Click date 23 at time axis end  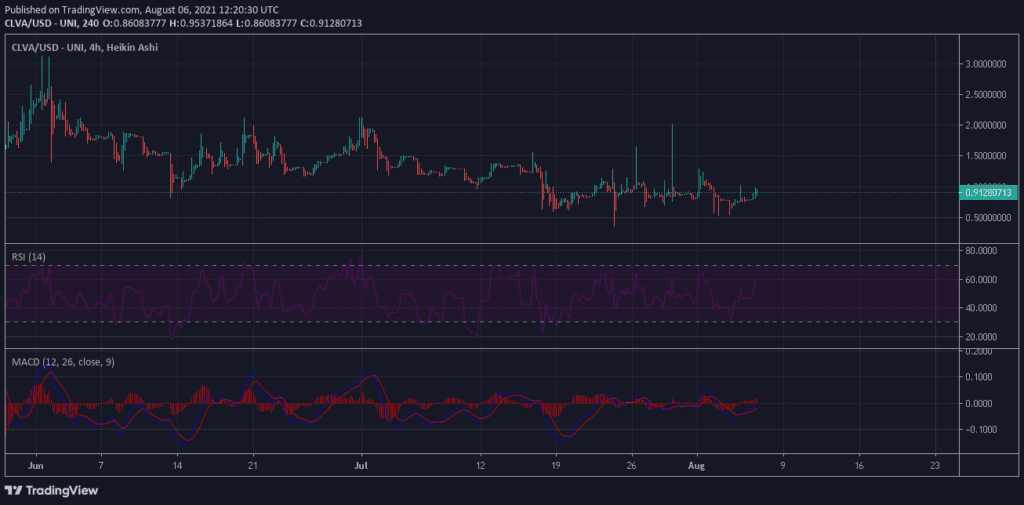coord(934,465)
